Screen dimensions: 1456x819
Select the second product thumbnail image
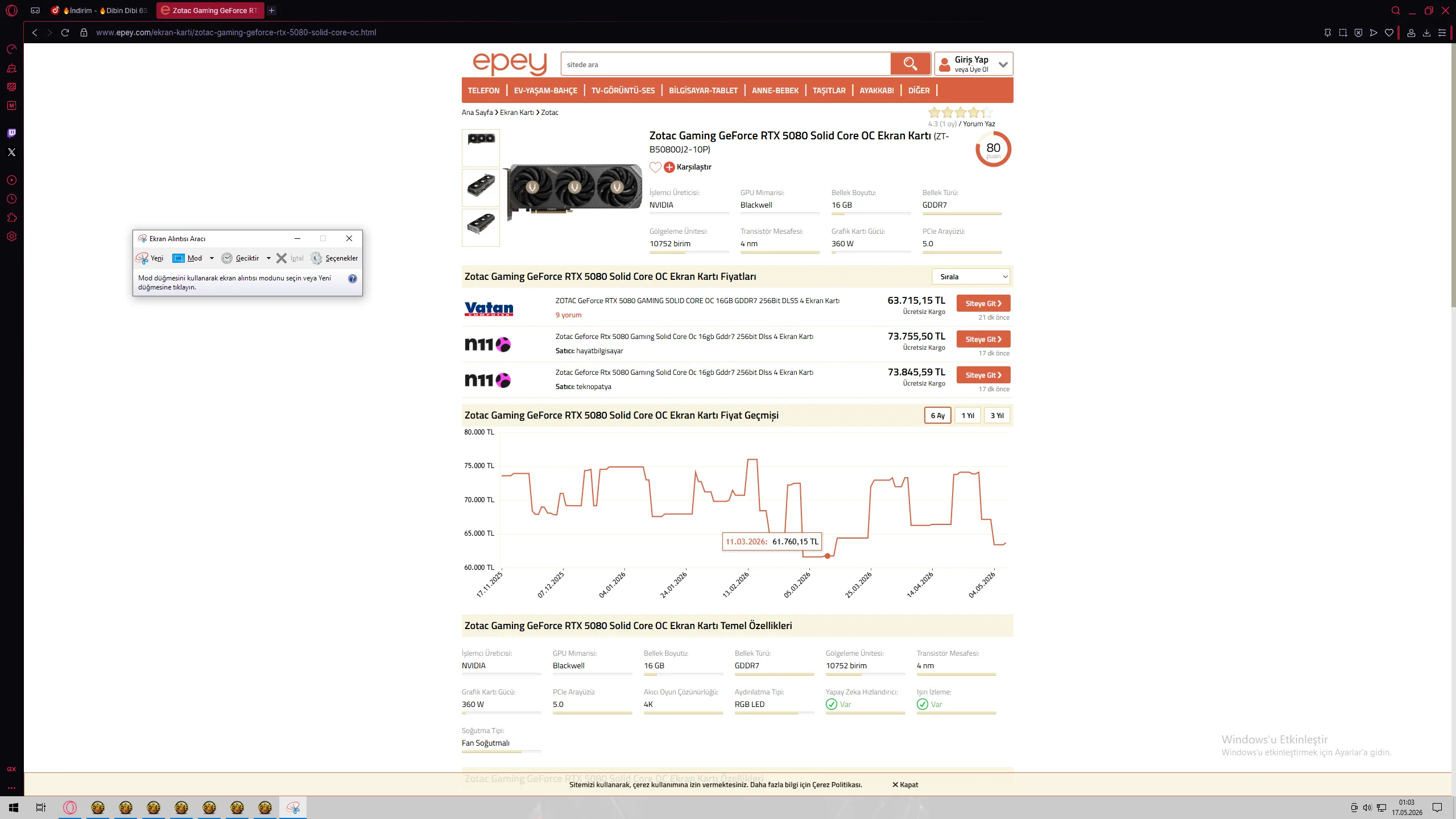coord(481,188)
